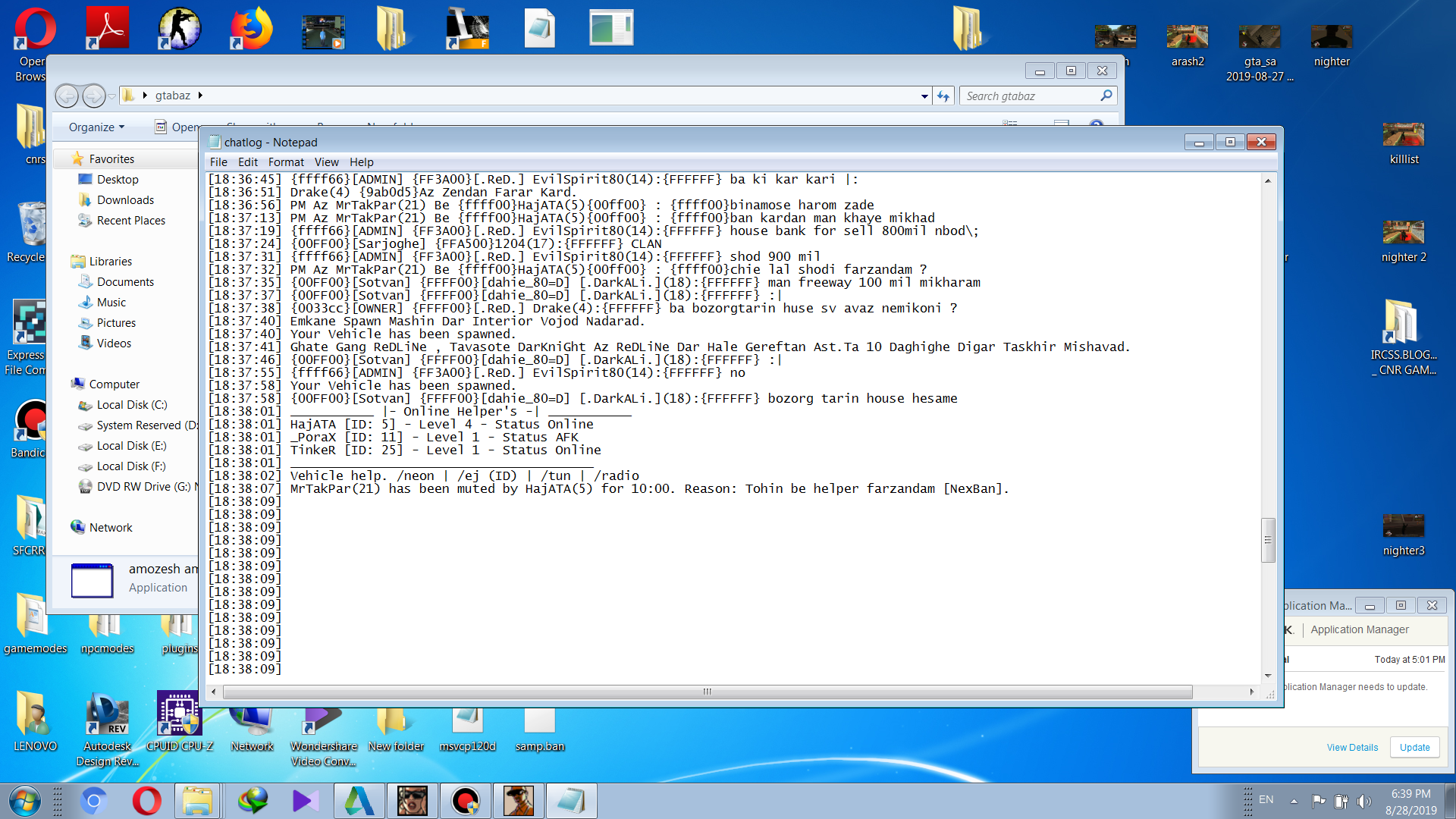Select the gamemodes folder on desktop
Image resolution: width=1456 pixels, height=819 pixels.
tap(35, 625)
